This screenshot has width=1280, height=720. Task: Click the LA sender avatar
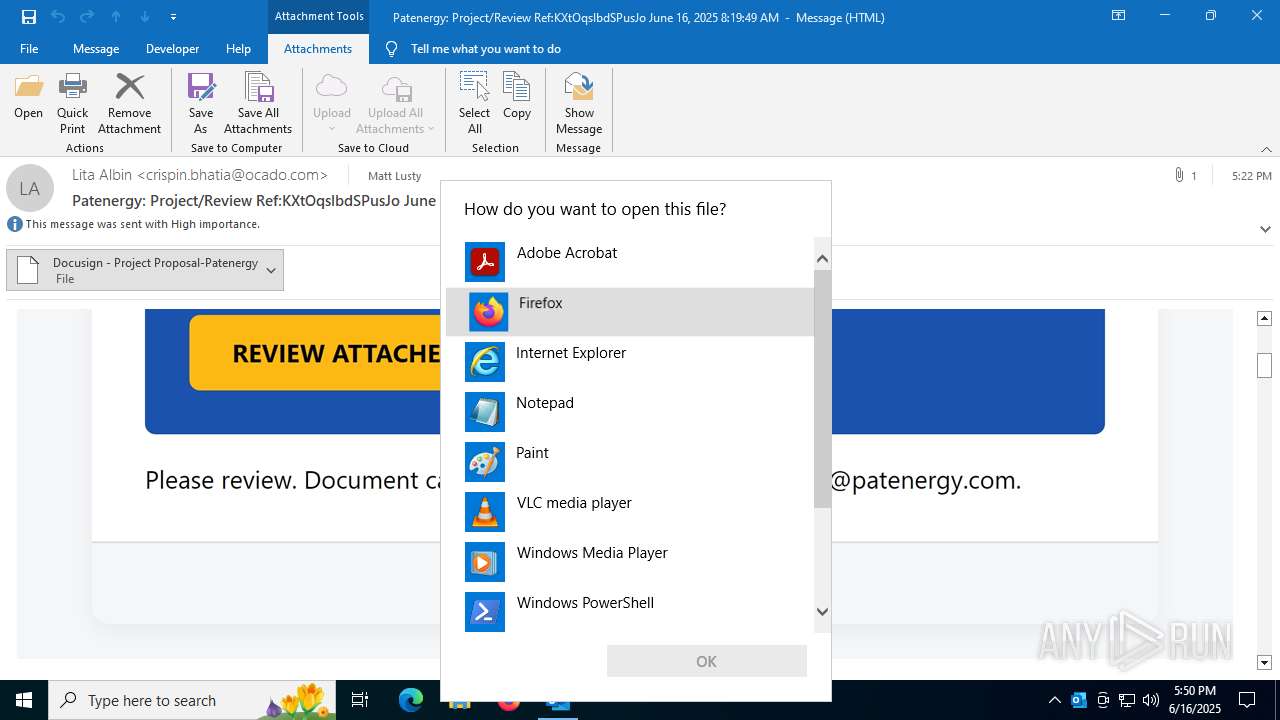(30, 188)
